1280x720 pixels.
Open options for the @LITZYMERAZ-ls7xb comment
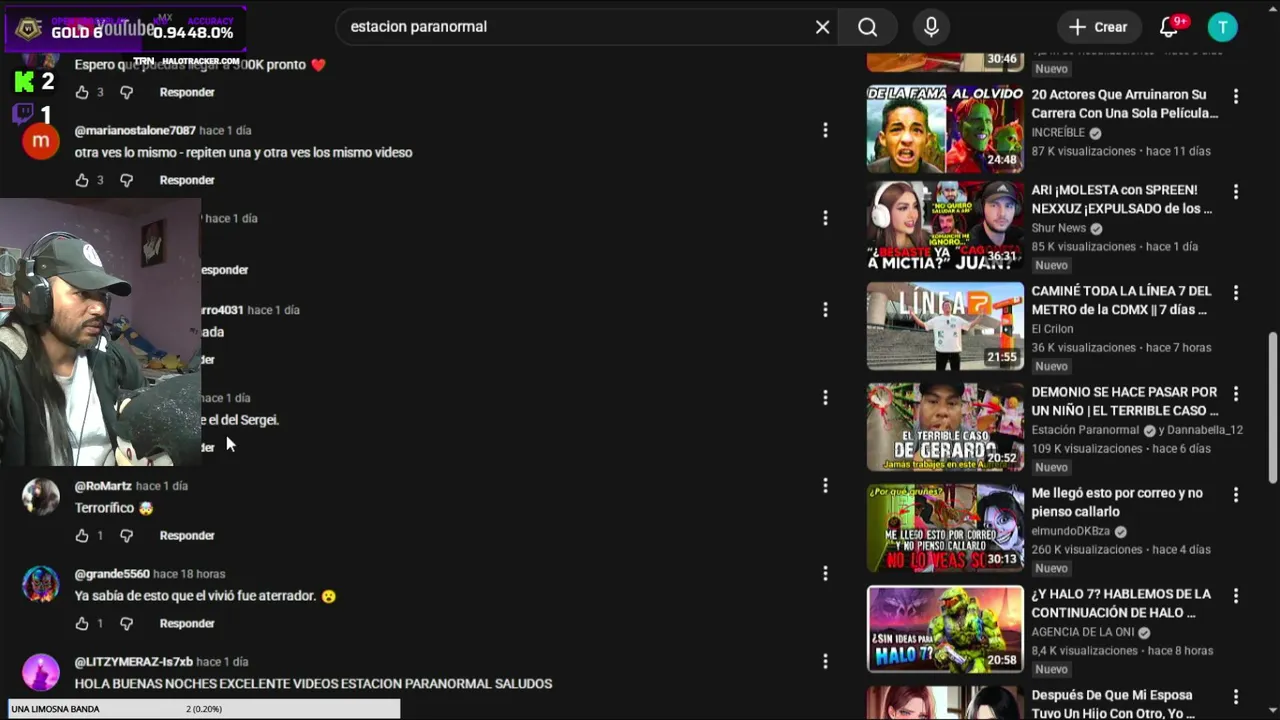click(825, 662)
